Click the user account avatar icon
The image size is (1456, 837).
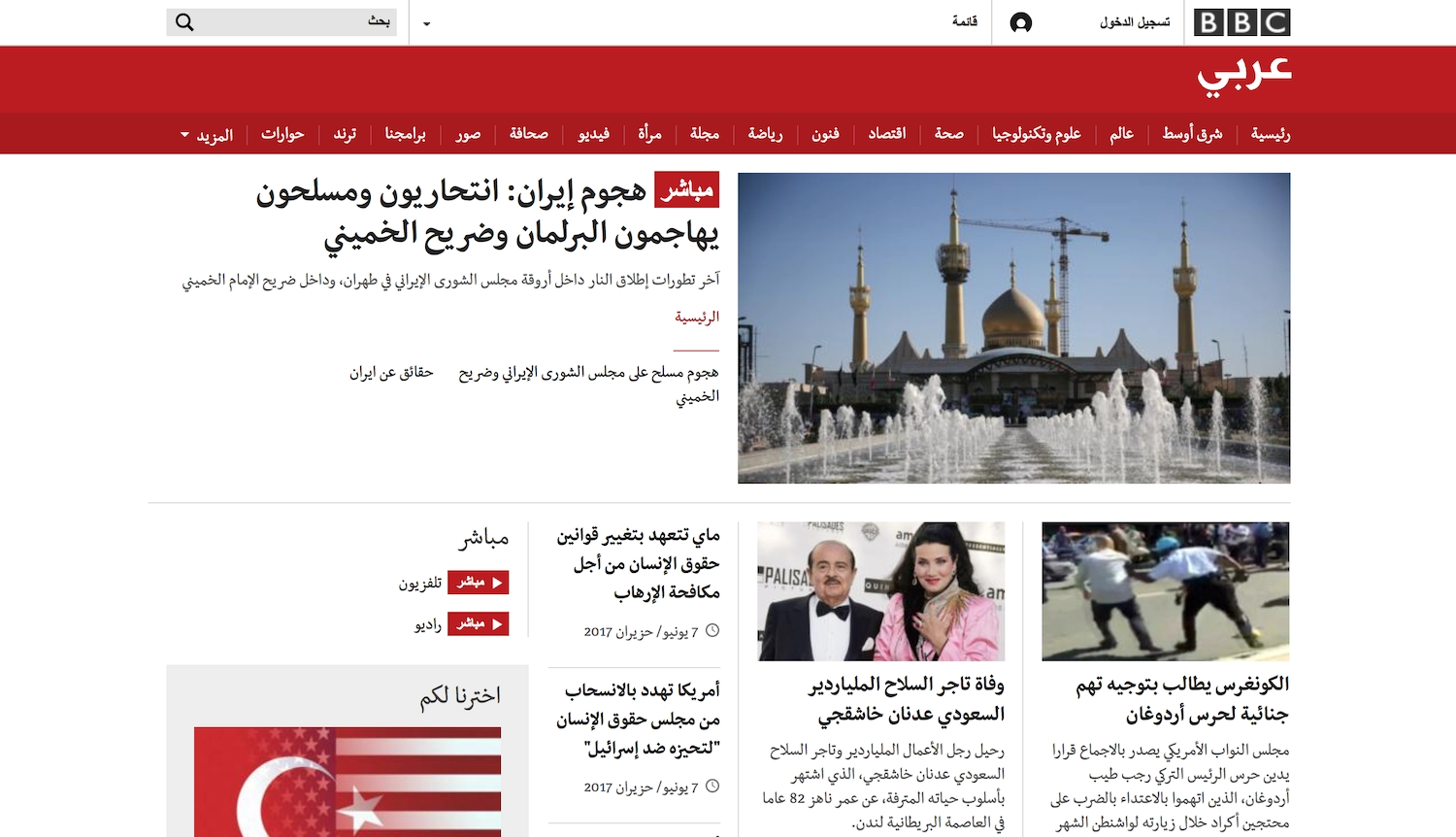pyautogui.click(x=1020, y=22)
